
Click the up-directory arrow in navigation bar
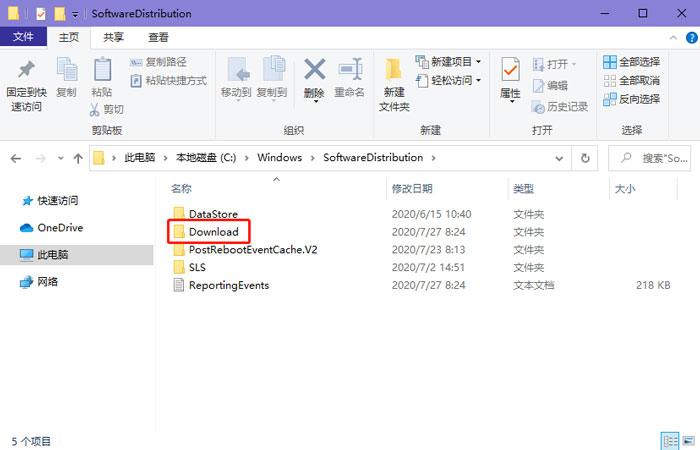pos(78,158)
